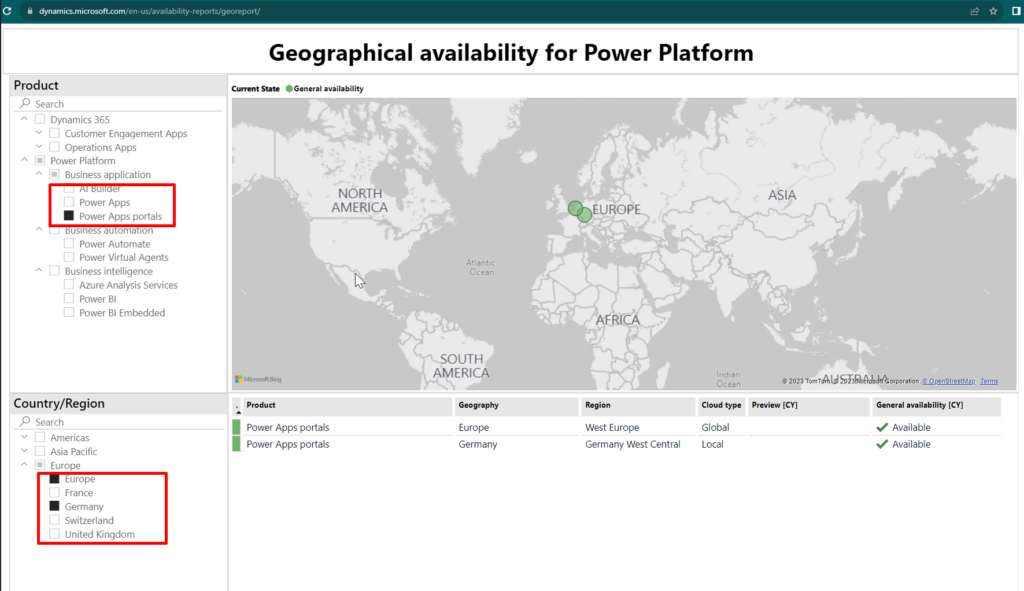This screenshot has width=1024, height=591.
Task: Collapse the Business automation node
Action: tap(39, 229)
